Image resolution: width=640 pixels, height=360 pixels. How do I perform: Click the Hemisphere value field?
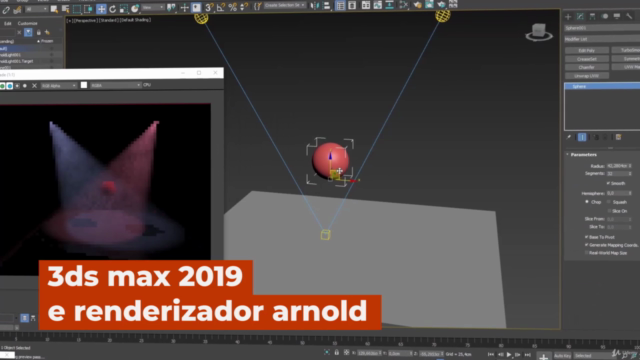pyautogui.click(x=617, y=193)
